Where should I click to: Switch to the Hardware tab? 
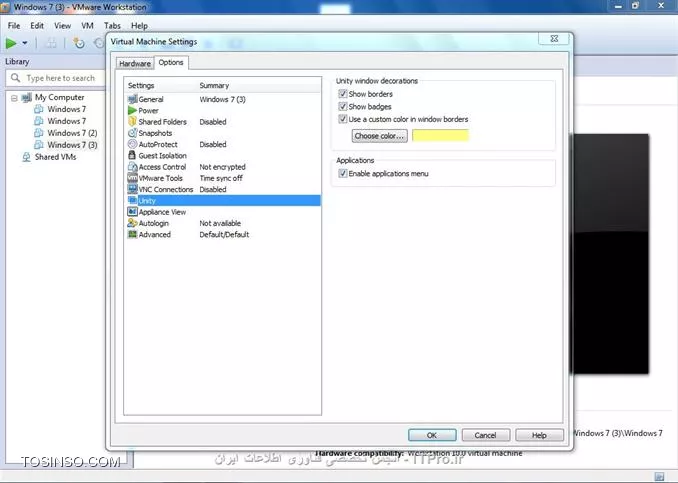pyautogui.click(x=135, y=63)
